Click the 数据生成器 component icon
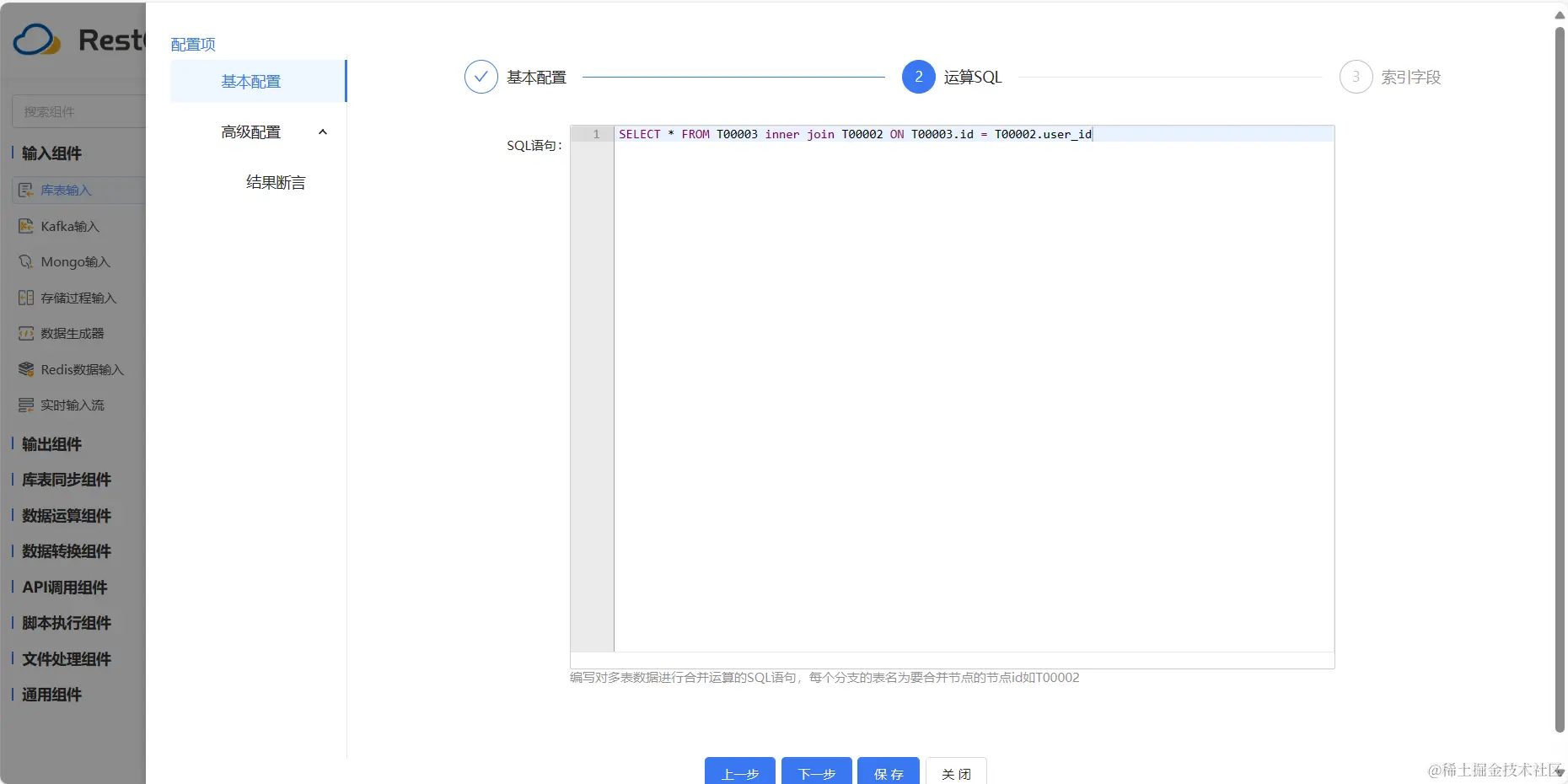1568x784 pixels. pos(26,334)
